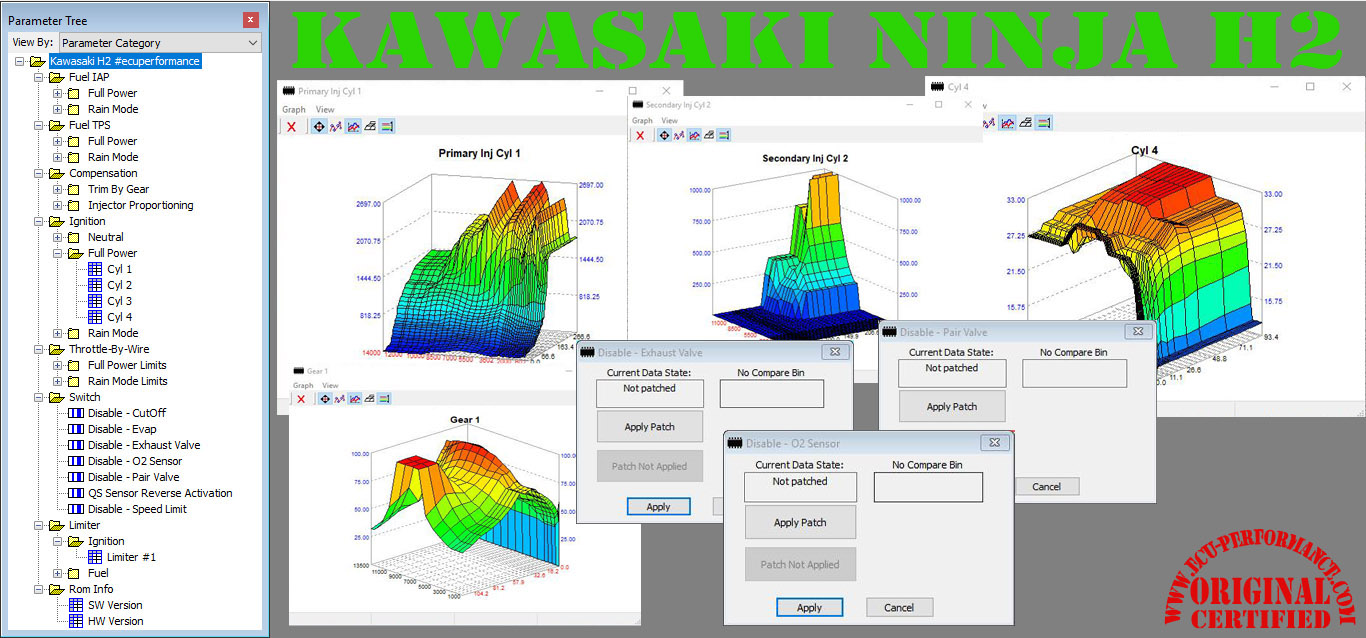
Task: Open Graph menu in Primary Inj Cyl 1 window
Action: tap(294, 109)
